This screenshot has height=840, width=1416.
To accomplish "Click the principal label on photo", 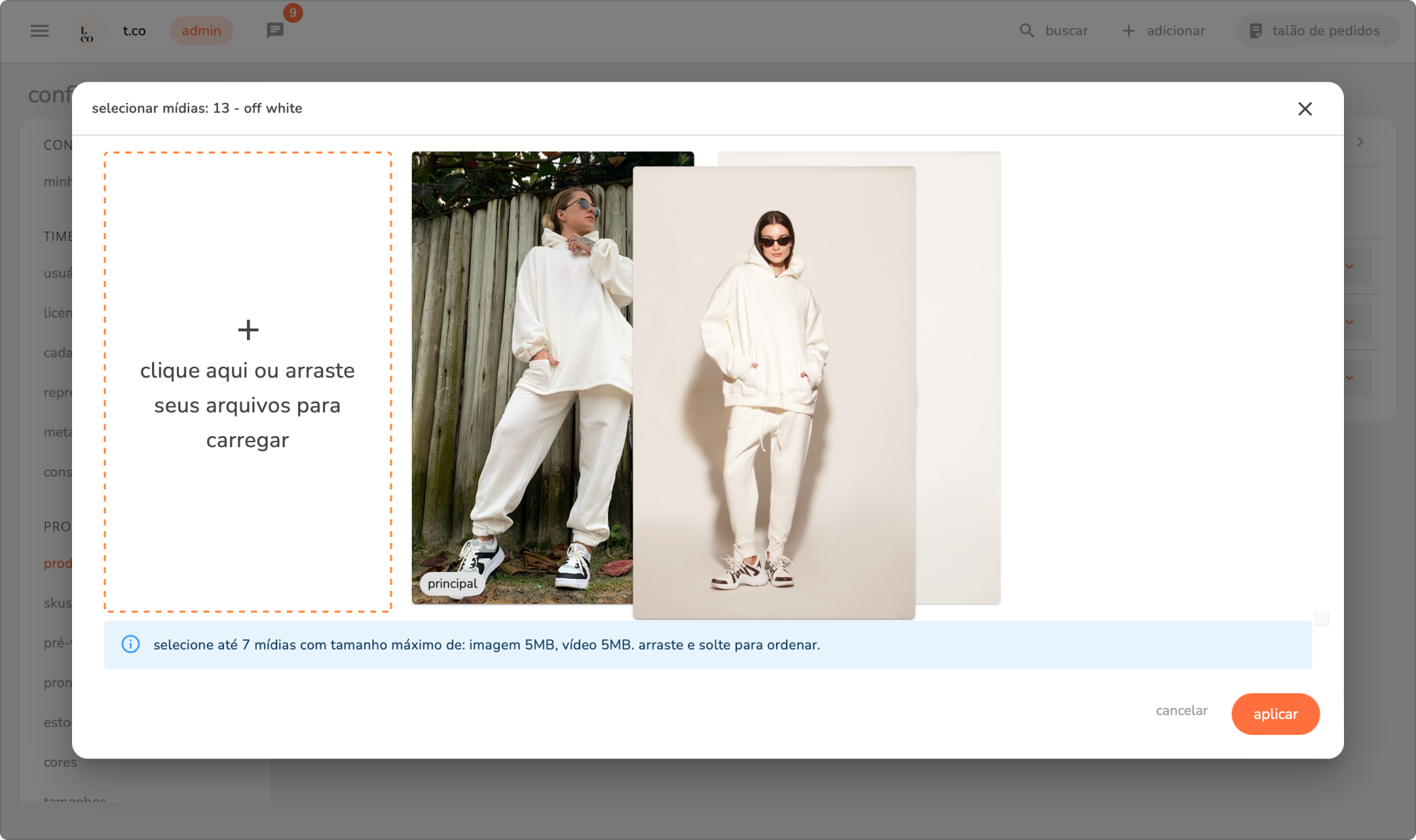I will 452,584.
